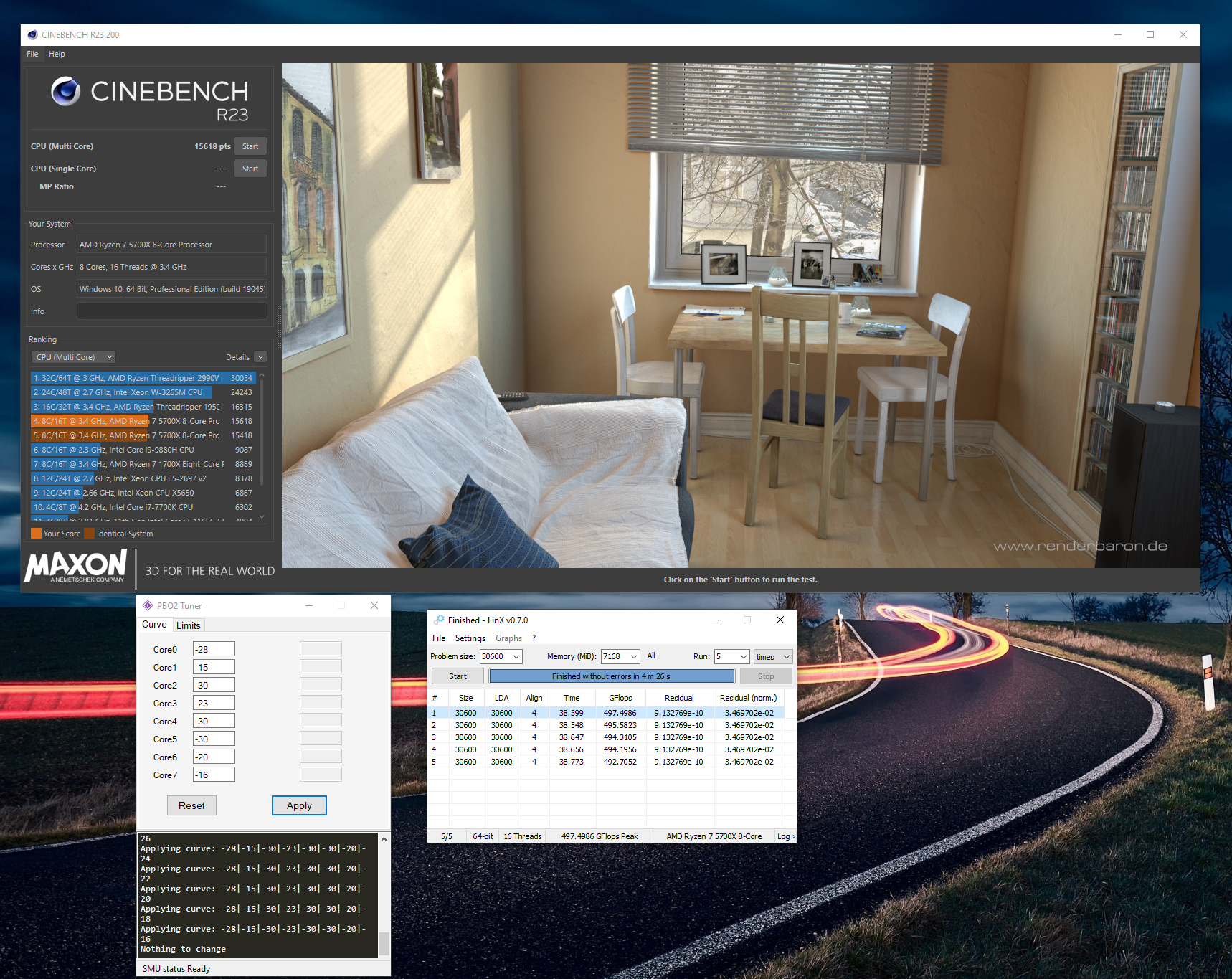
Task: Select the Xeon W-3265M ranking row
Action: pyautogui.click(x=143, y=392)
